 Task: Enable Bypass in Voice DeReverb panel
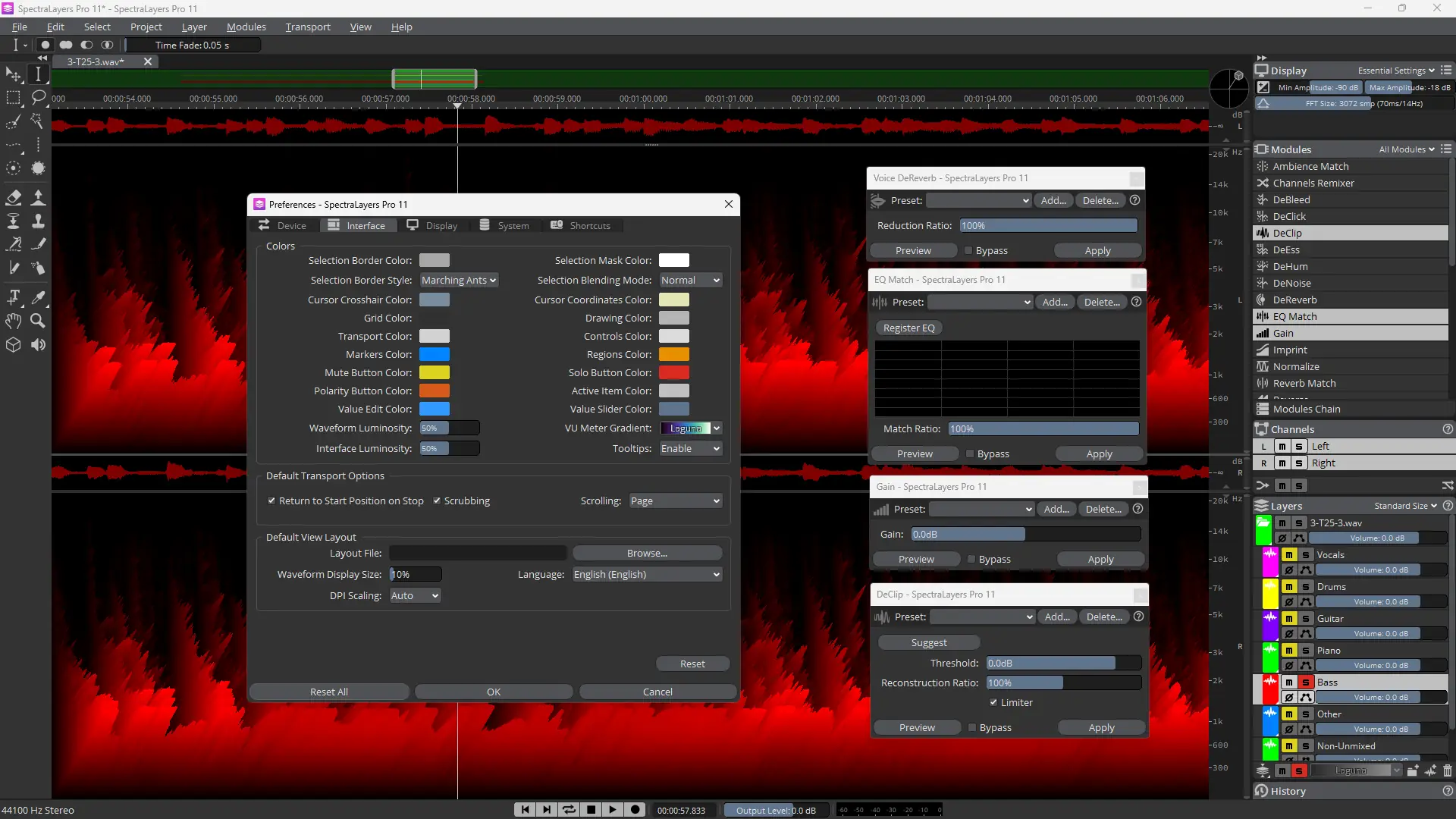coord(968,251)
